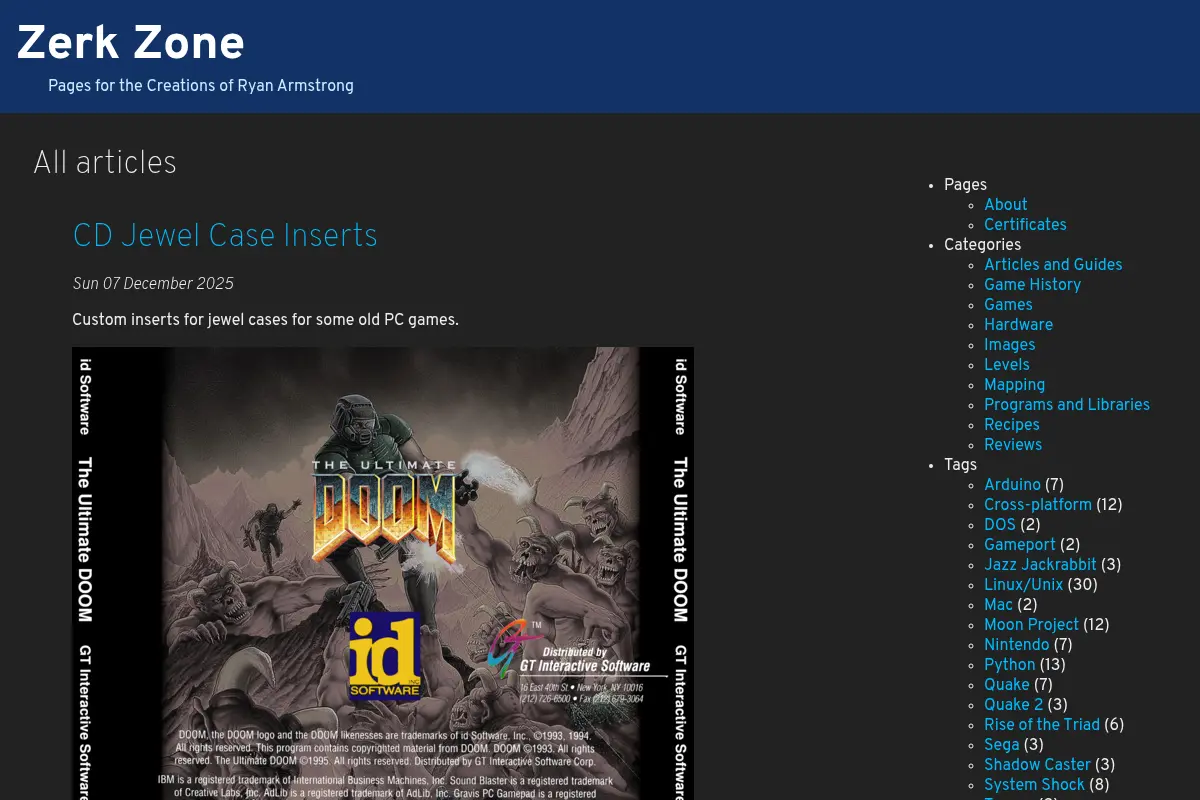Open the Reviews category
The height and width of the screenshot is (800, 1200).
tap(1013, 445)
